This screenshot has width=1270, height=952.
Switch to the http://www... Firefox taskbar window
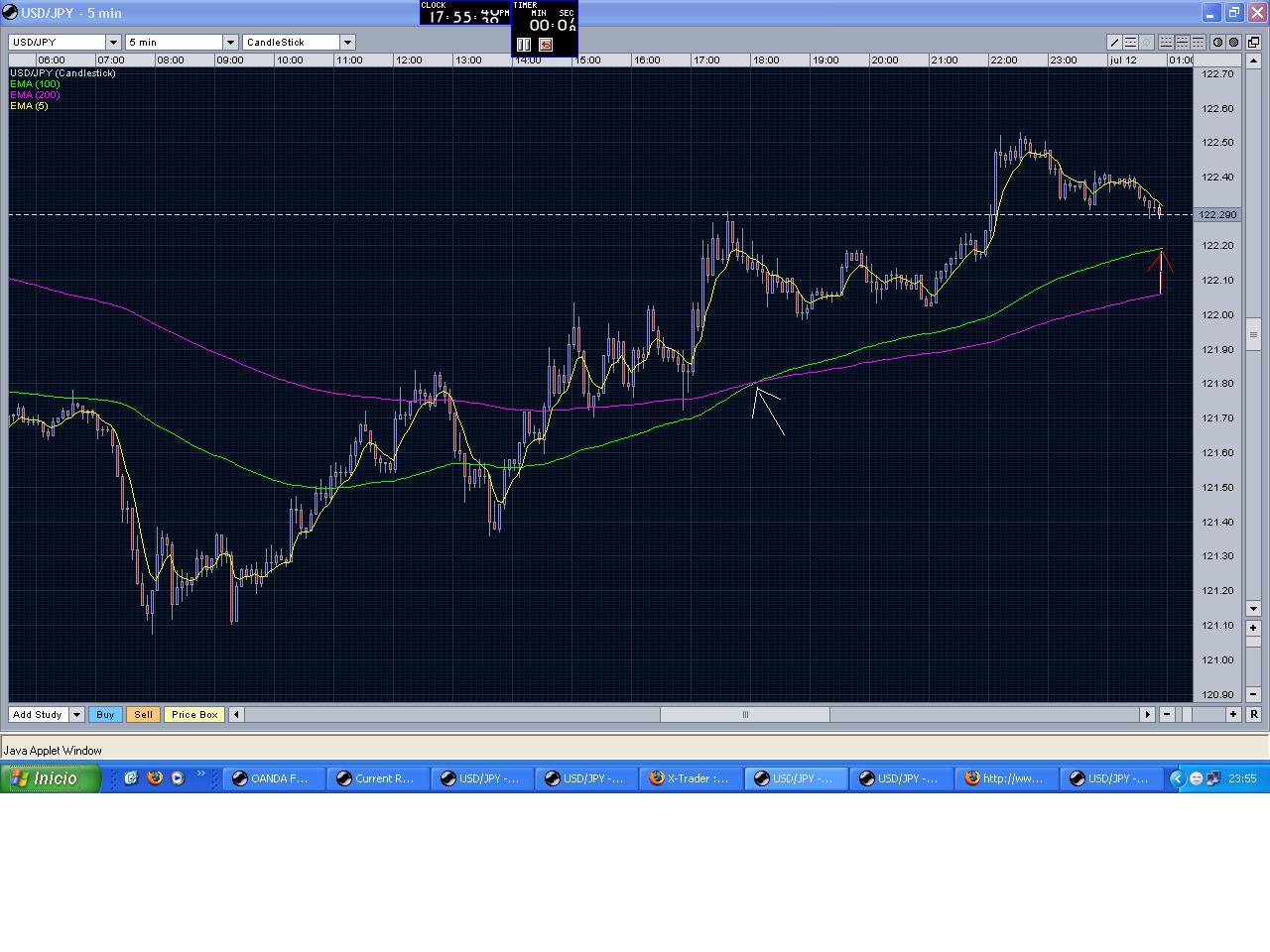pyautogui.click(x=1006, y=779)
